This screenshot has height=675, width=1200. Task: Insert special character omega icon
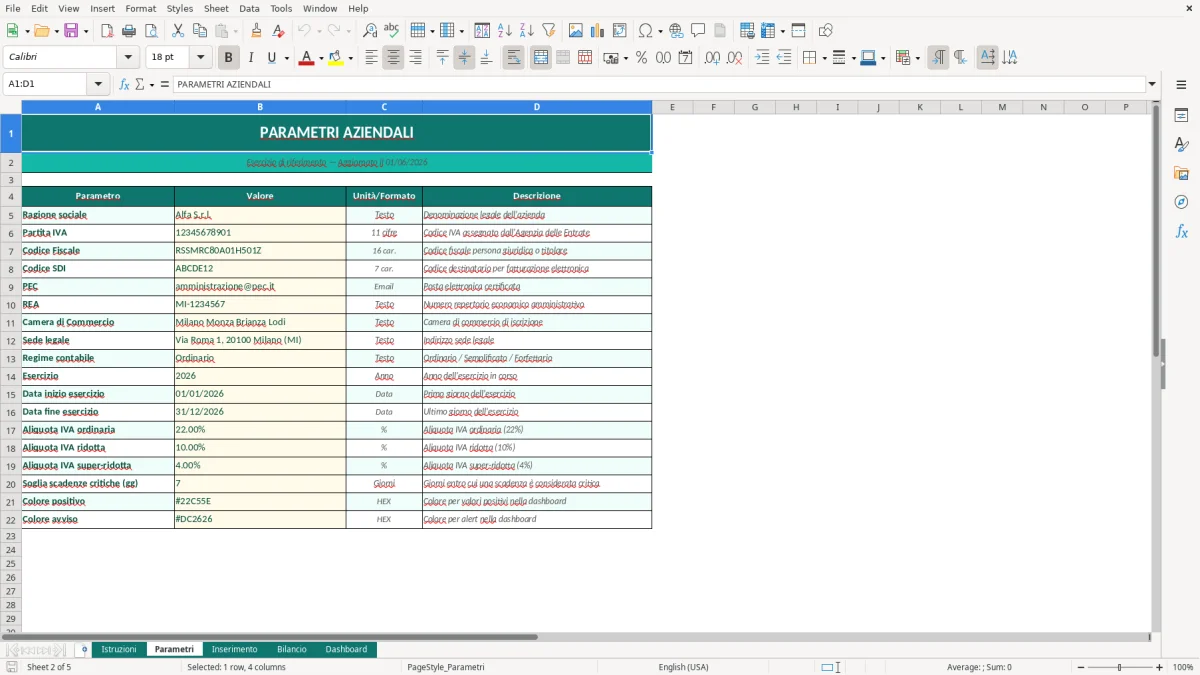point(645,31)
